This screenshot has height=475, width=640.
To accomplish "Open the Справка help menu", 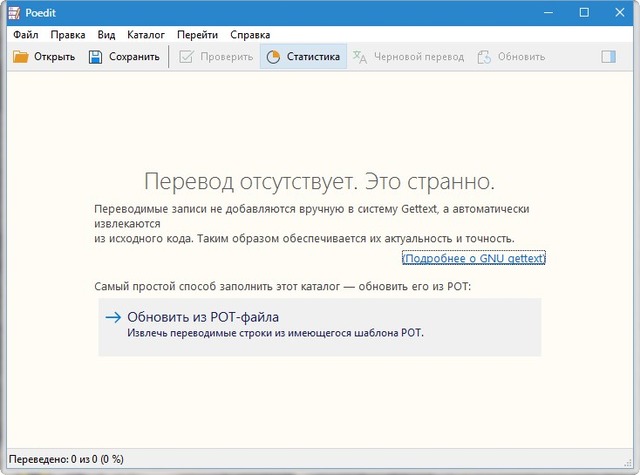I will tap(249, 34).
